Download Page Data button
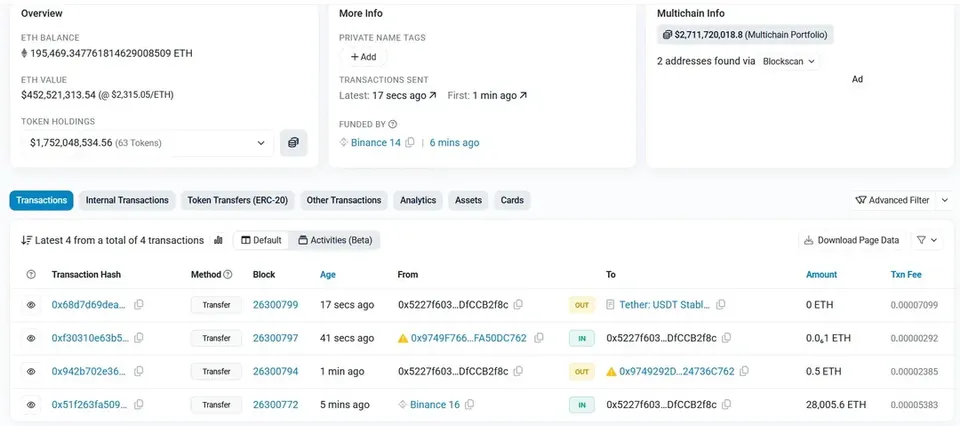The image size is (960, 426). coord(852,241)
